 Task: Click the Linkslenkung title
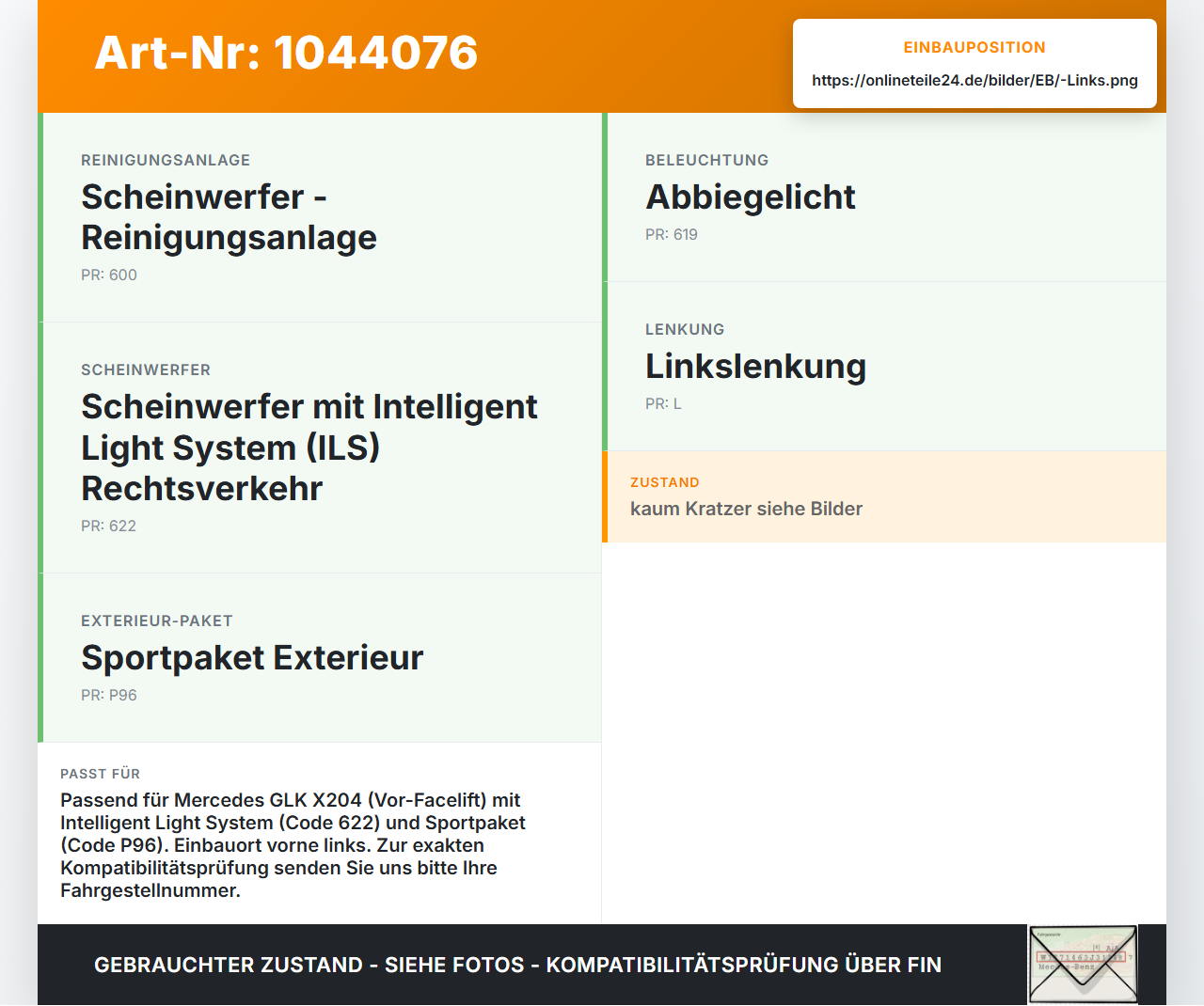coord(755,366)
